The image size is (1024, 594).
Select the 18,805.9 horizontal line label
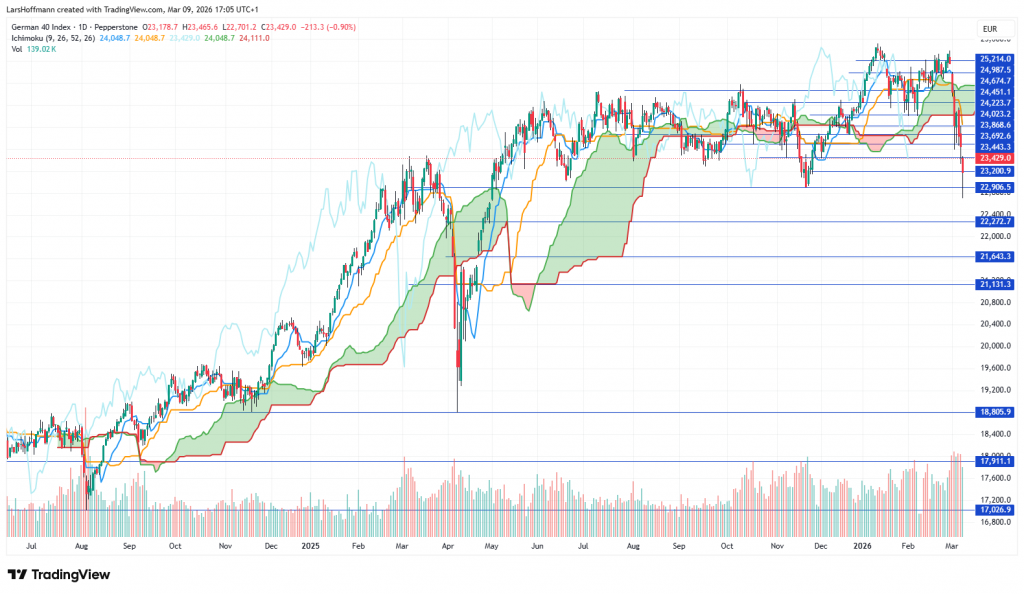(x=996, y=412)
